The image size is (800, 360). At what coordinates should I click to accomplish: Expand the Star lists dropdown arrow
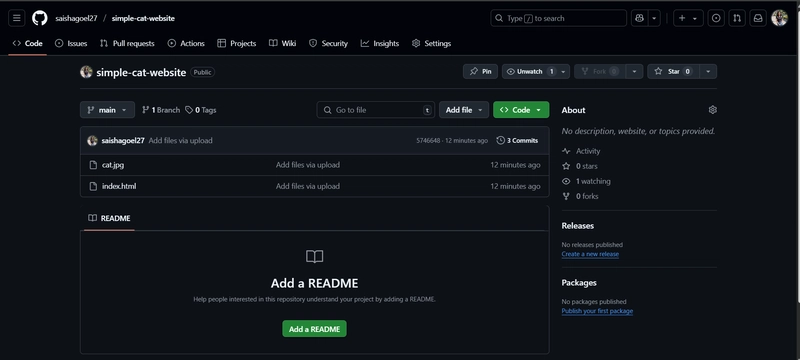708,71
